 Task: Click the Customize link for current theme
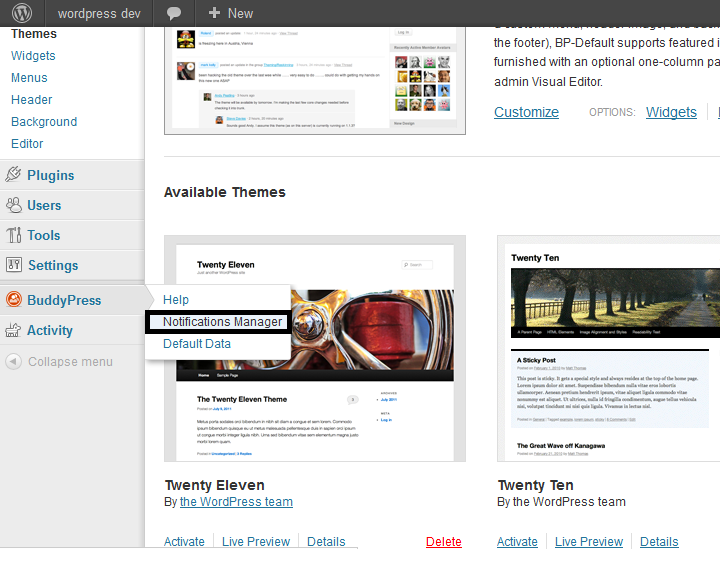pyautogui.click(x=526, y=112)
